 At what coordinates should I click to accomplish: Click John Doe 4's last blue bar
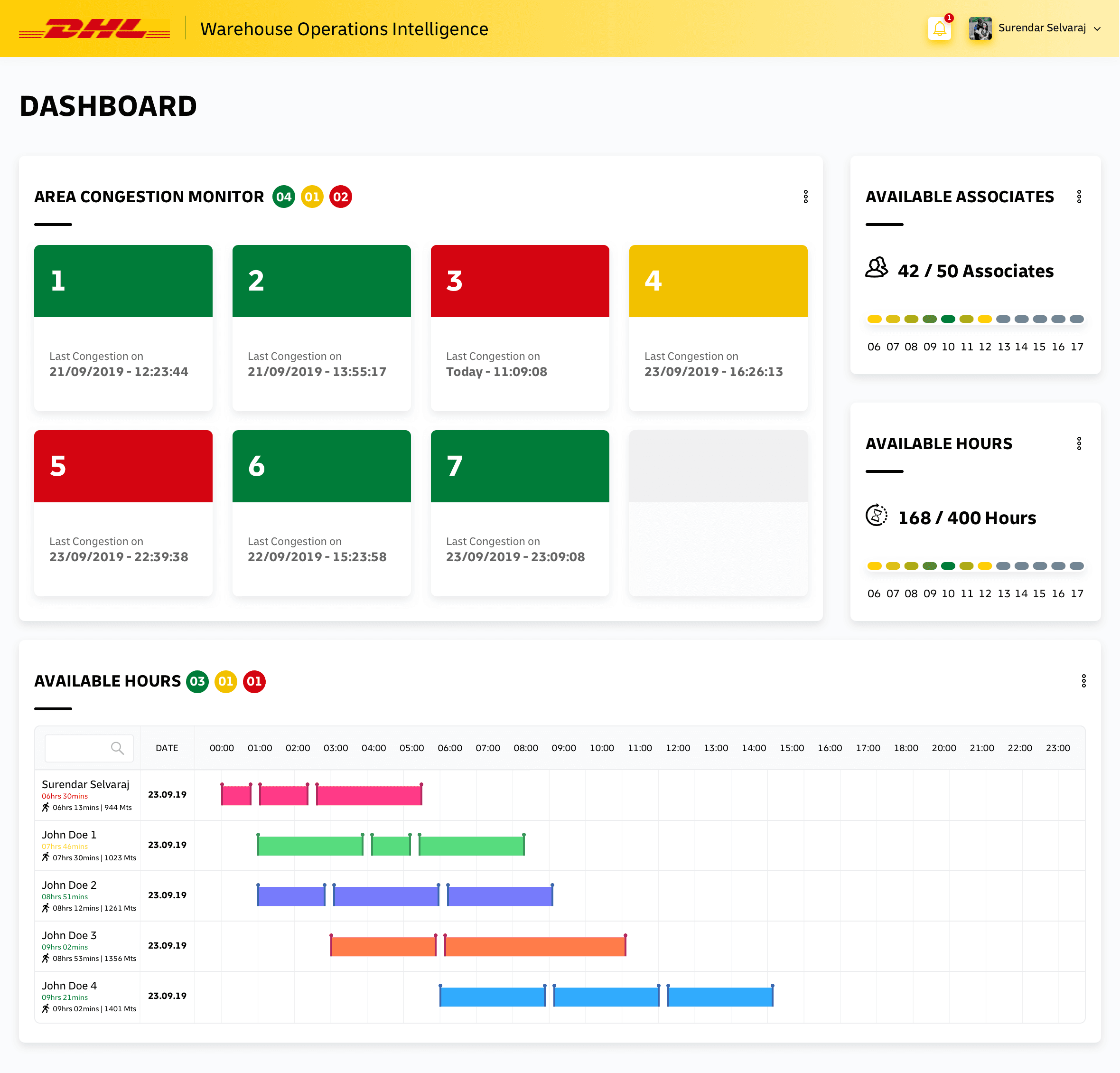(720, 997)
